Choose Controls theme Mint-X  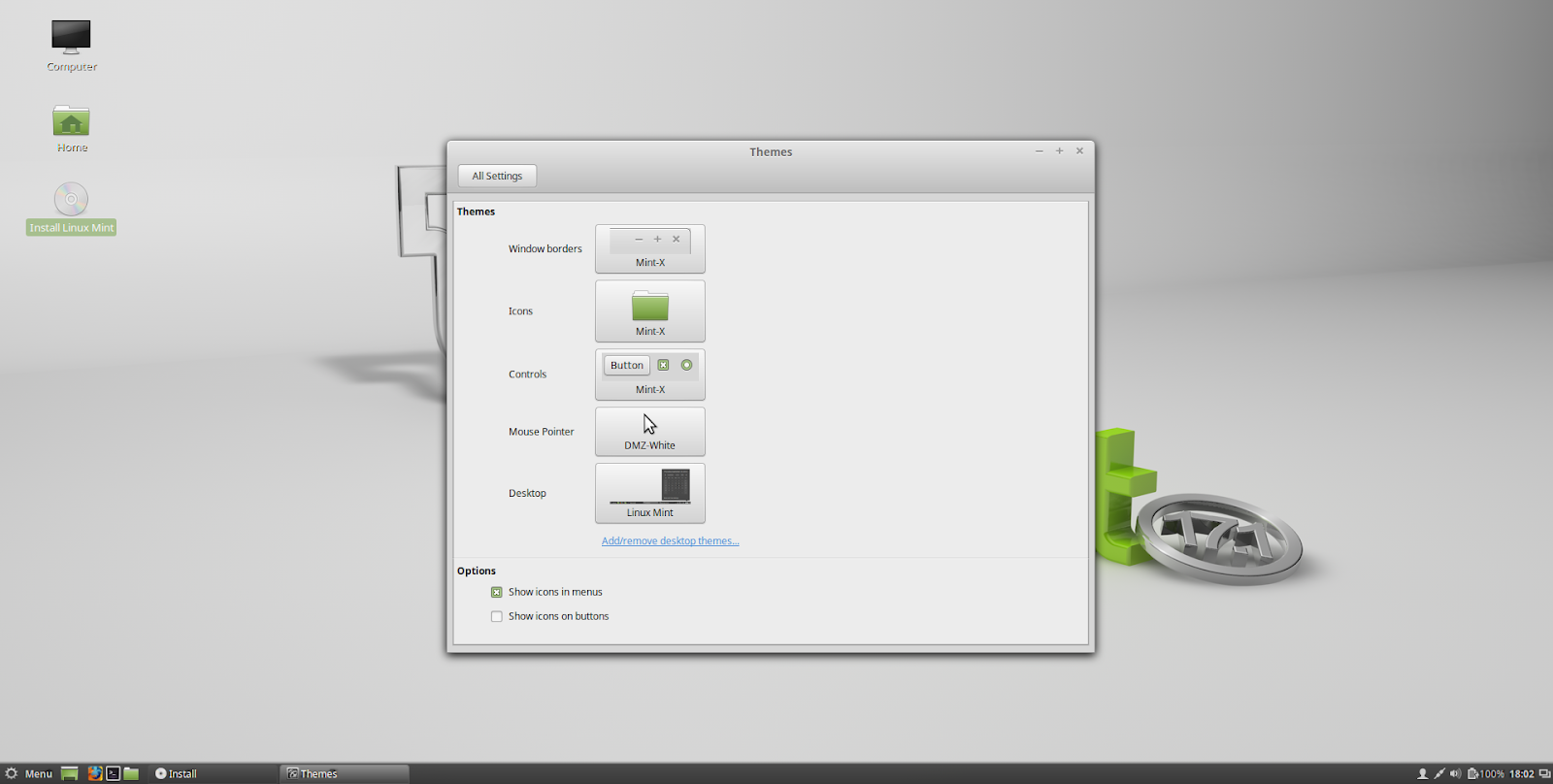click(x=649, y=375)
